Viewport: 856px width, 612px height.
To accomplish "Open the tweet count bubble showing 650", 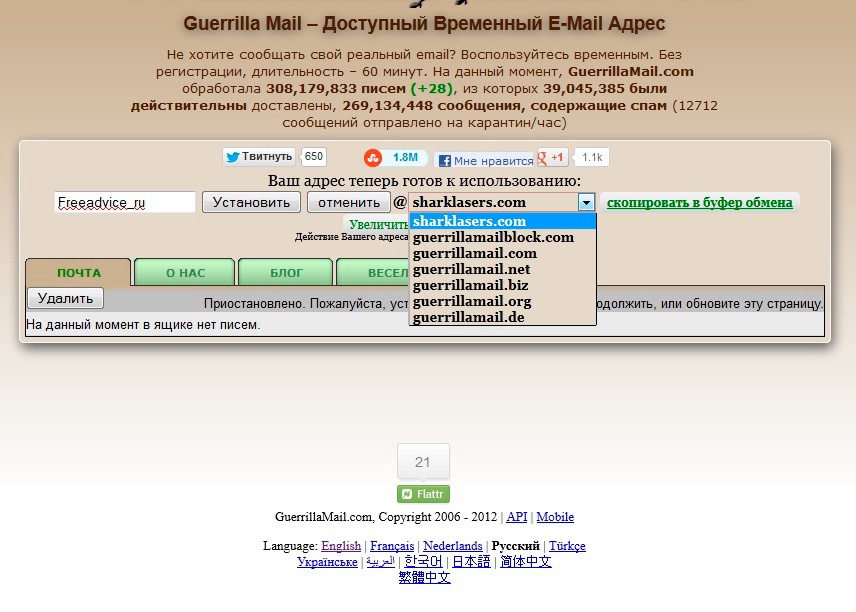I will coord(313,157).
